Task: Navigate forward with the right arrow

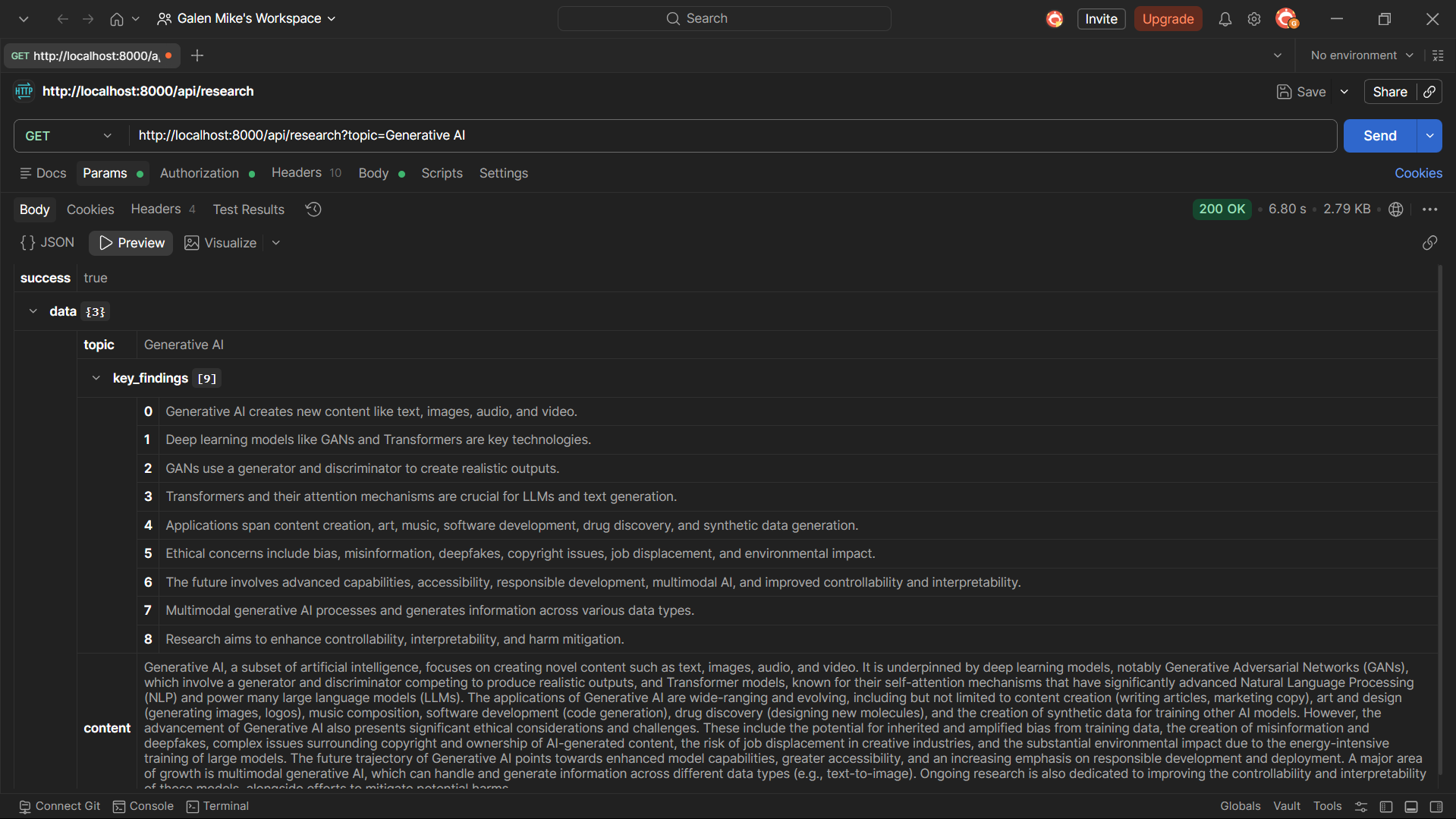Action: click(88, 19)
